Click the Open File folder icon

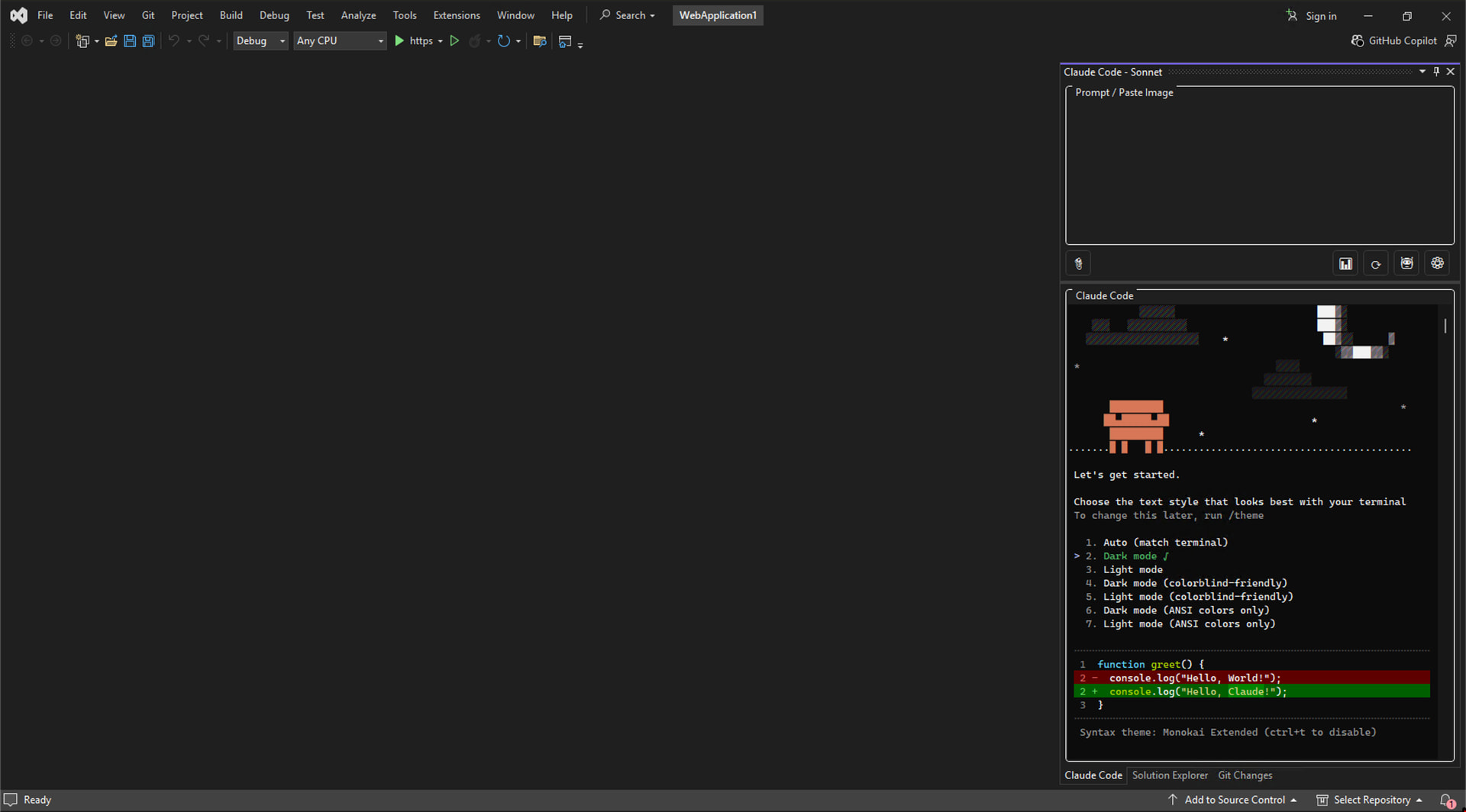tap(111, 41)
